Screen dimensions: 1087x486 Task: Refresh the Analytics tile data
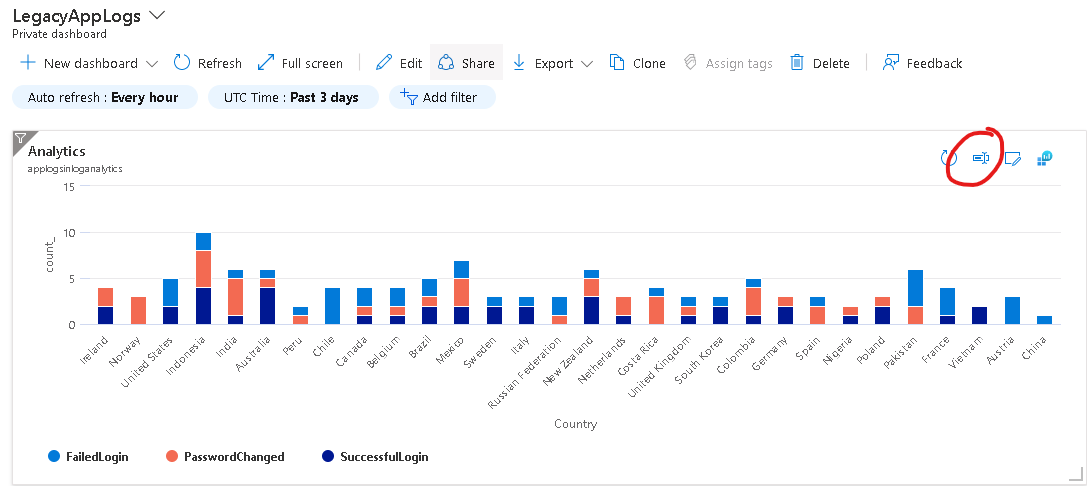(949, 158)
